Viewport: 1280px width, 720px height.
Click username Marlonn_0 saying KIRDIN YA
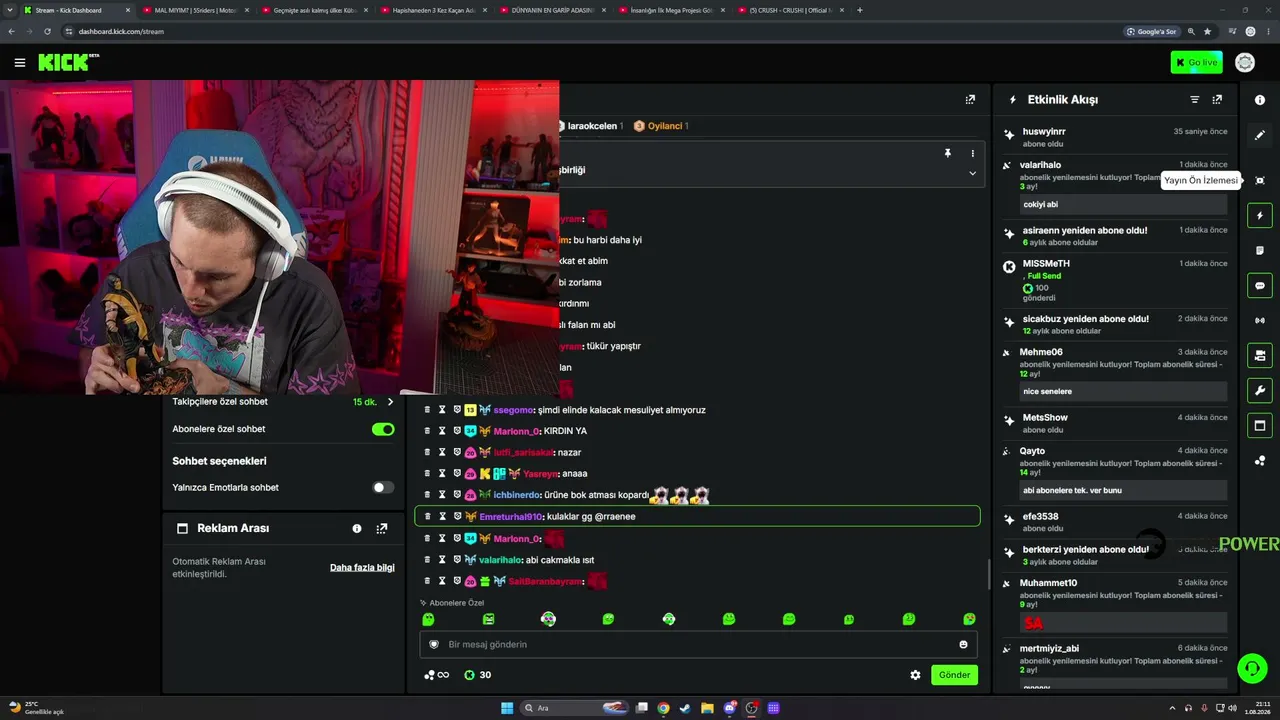(515, 431)
